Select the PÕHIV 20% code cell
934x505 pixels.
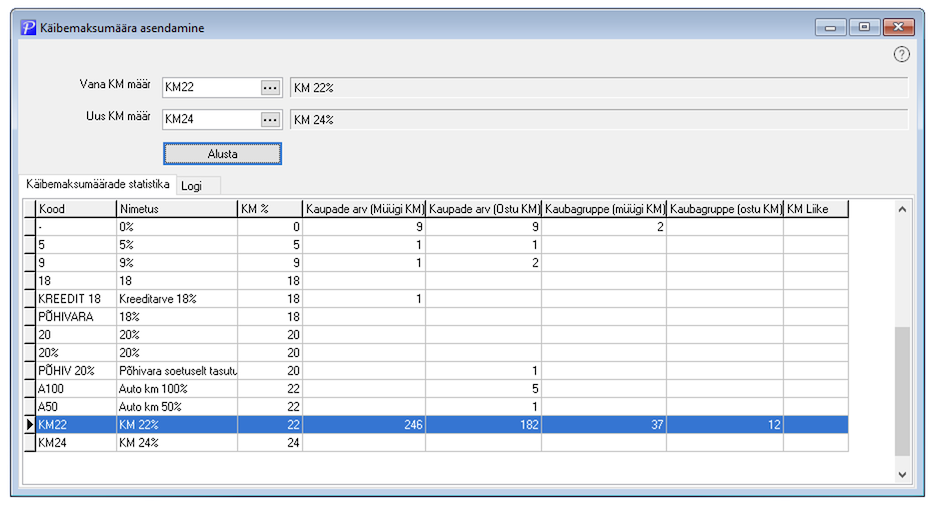76,370
